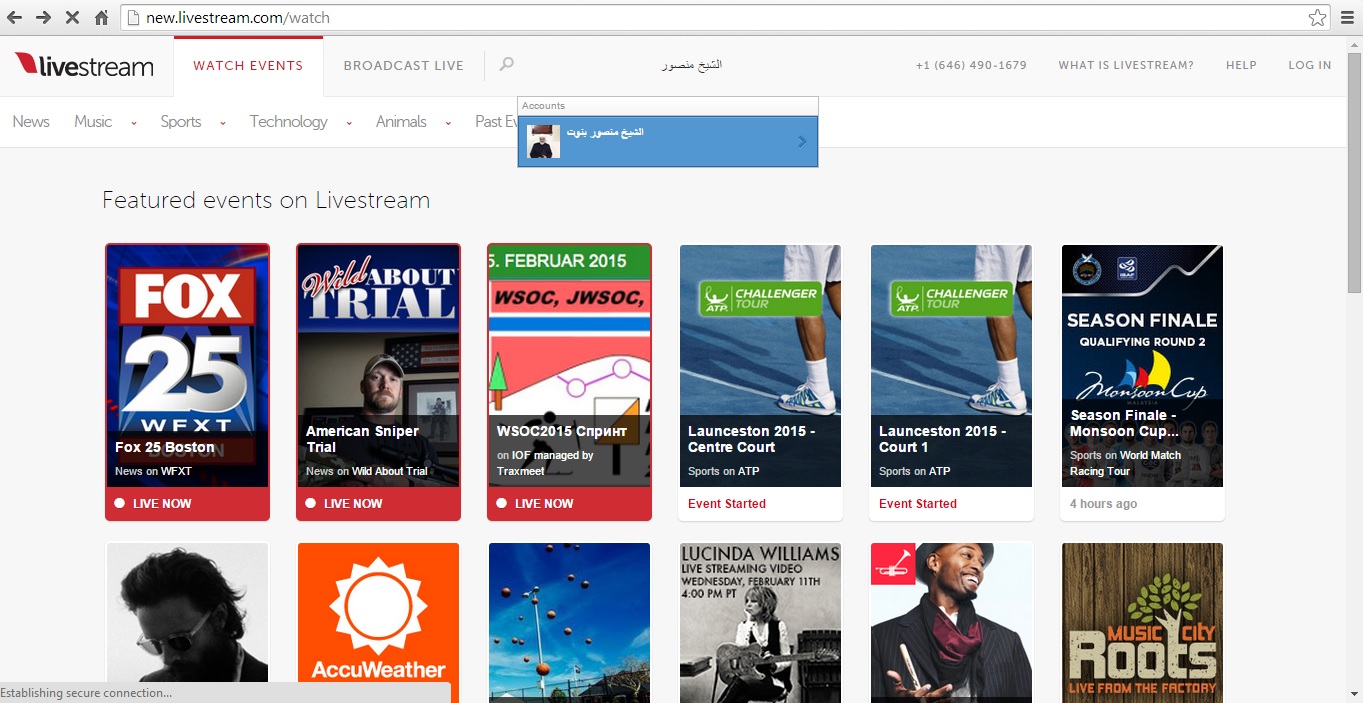Bookmark this page with the star icon

1318,18
